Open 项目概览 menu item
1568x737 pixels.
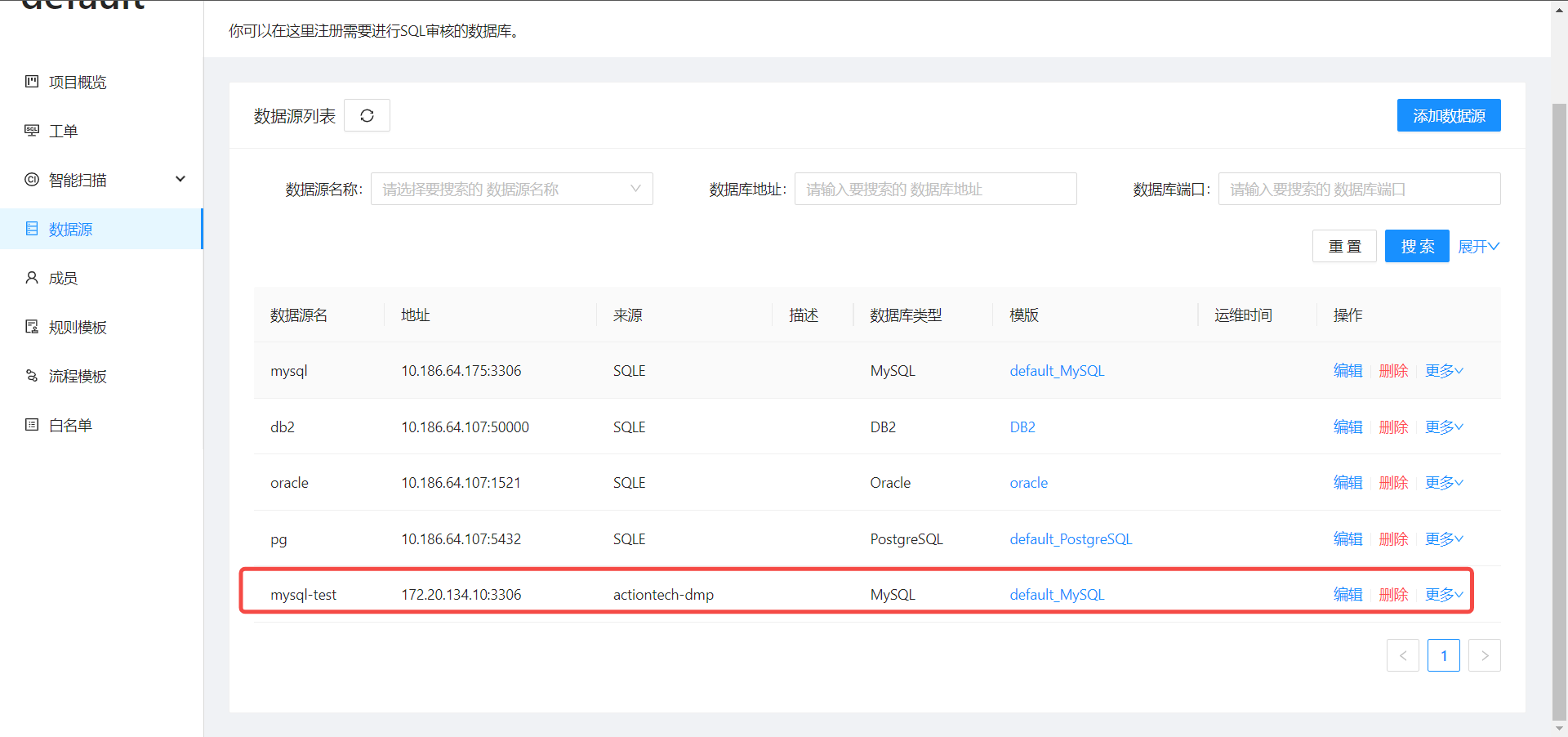click(101, 82)
